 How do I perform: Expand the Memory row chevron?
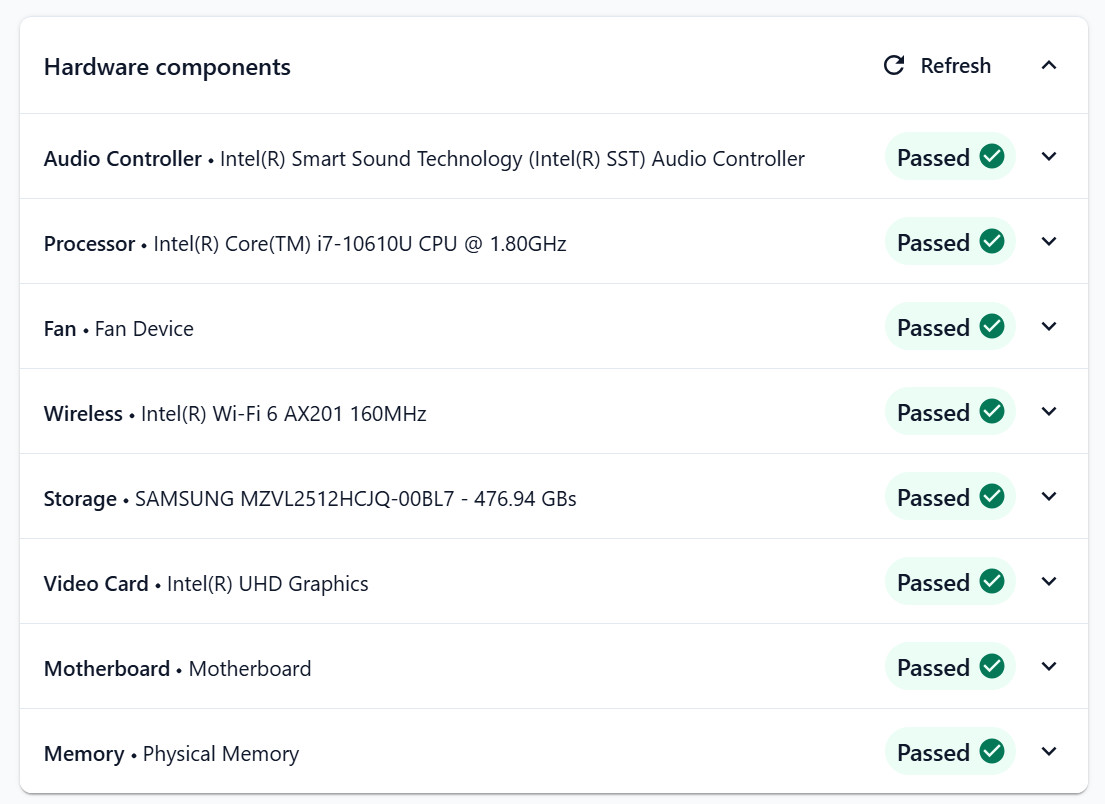coord(1048,752)
